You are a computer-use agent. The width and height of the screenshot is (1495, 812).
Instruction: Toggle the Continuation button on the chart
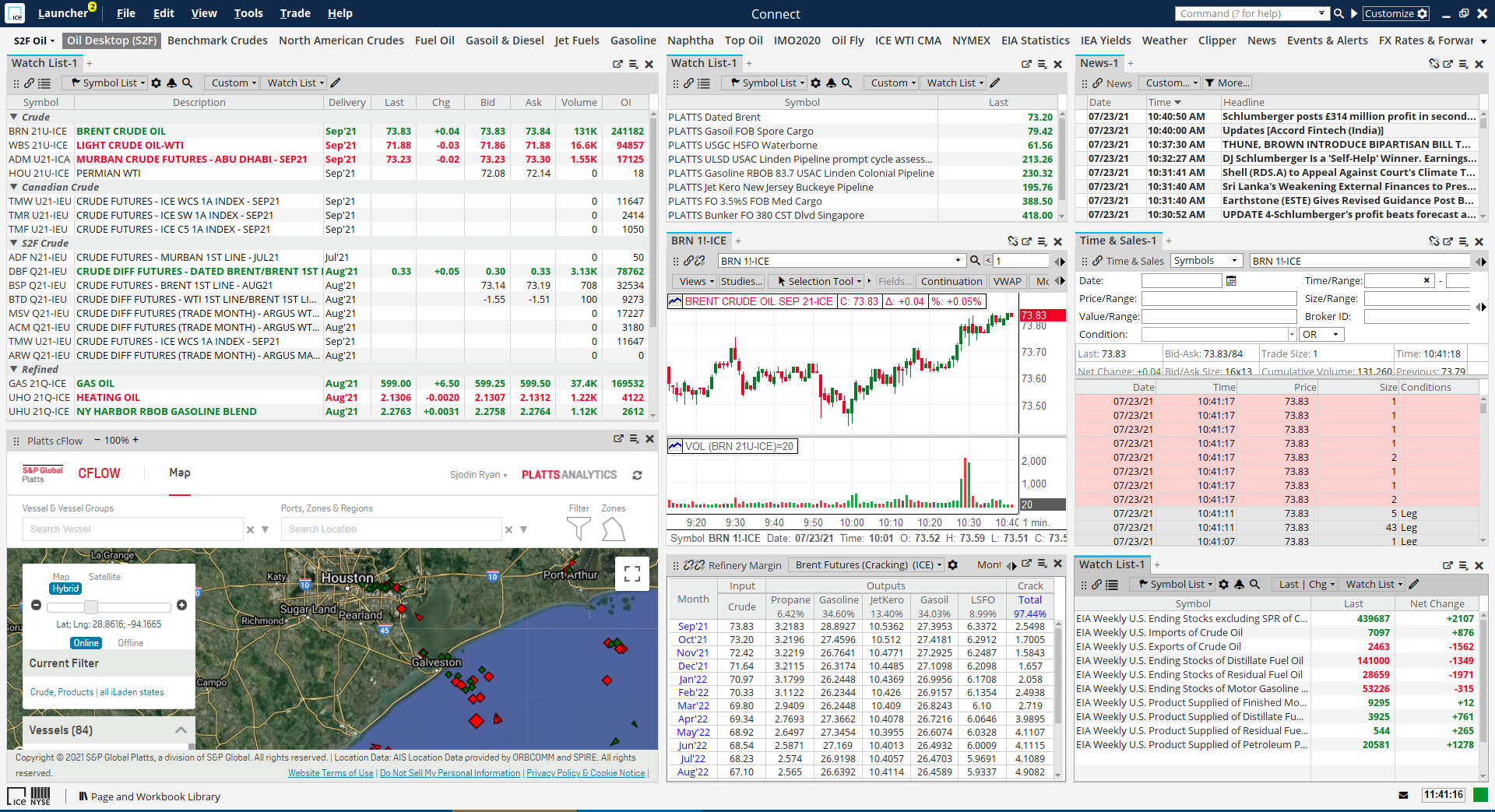pos(952,281)
